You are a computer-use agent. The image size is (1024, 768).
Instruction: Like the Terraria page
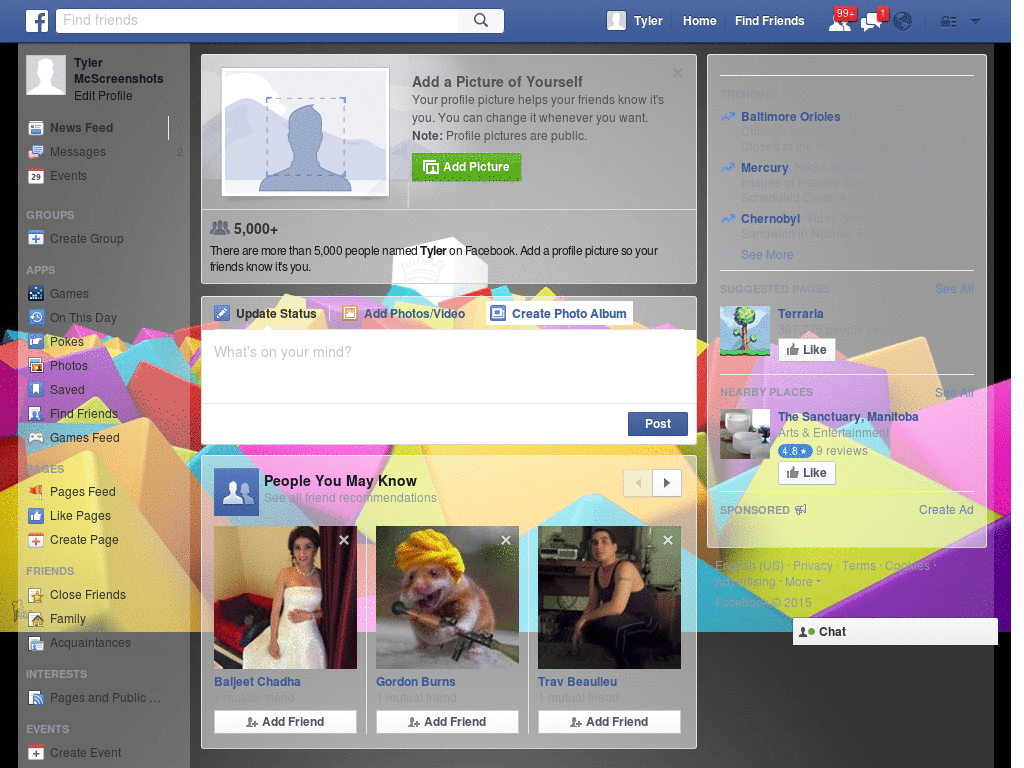(x=807, y=350)
